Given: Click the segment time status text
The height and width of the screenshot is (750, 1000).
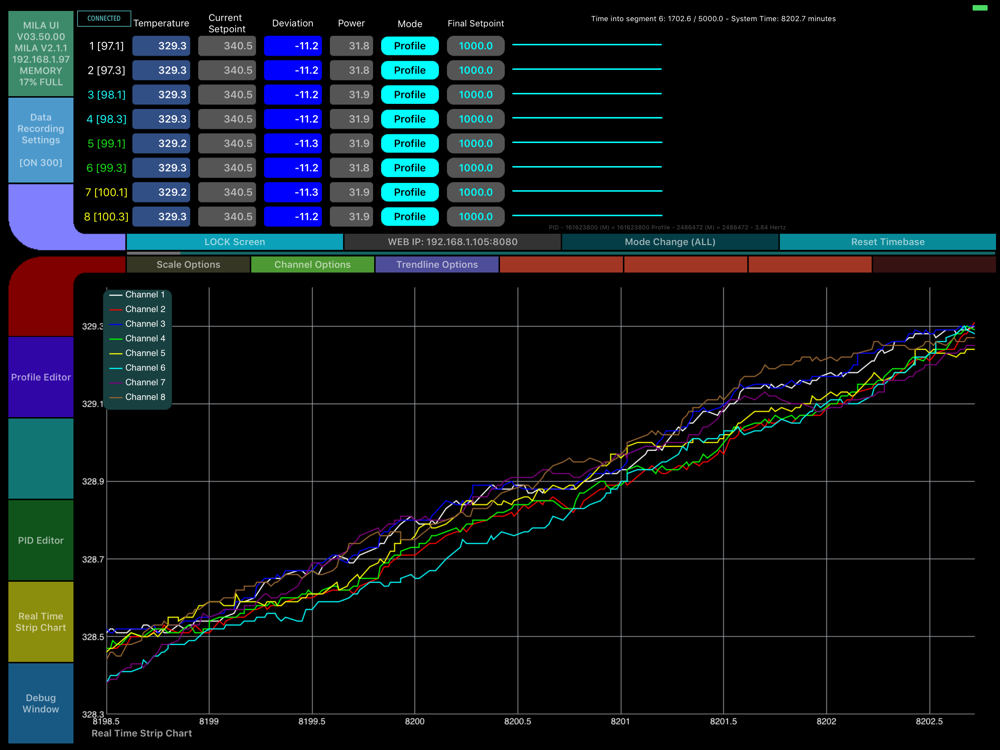Looking at the screenshot, I should pos(713,18).
